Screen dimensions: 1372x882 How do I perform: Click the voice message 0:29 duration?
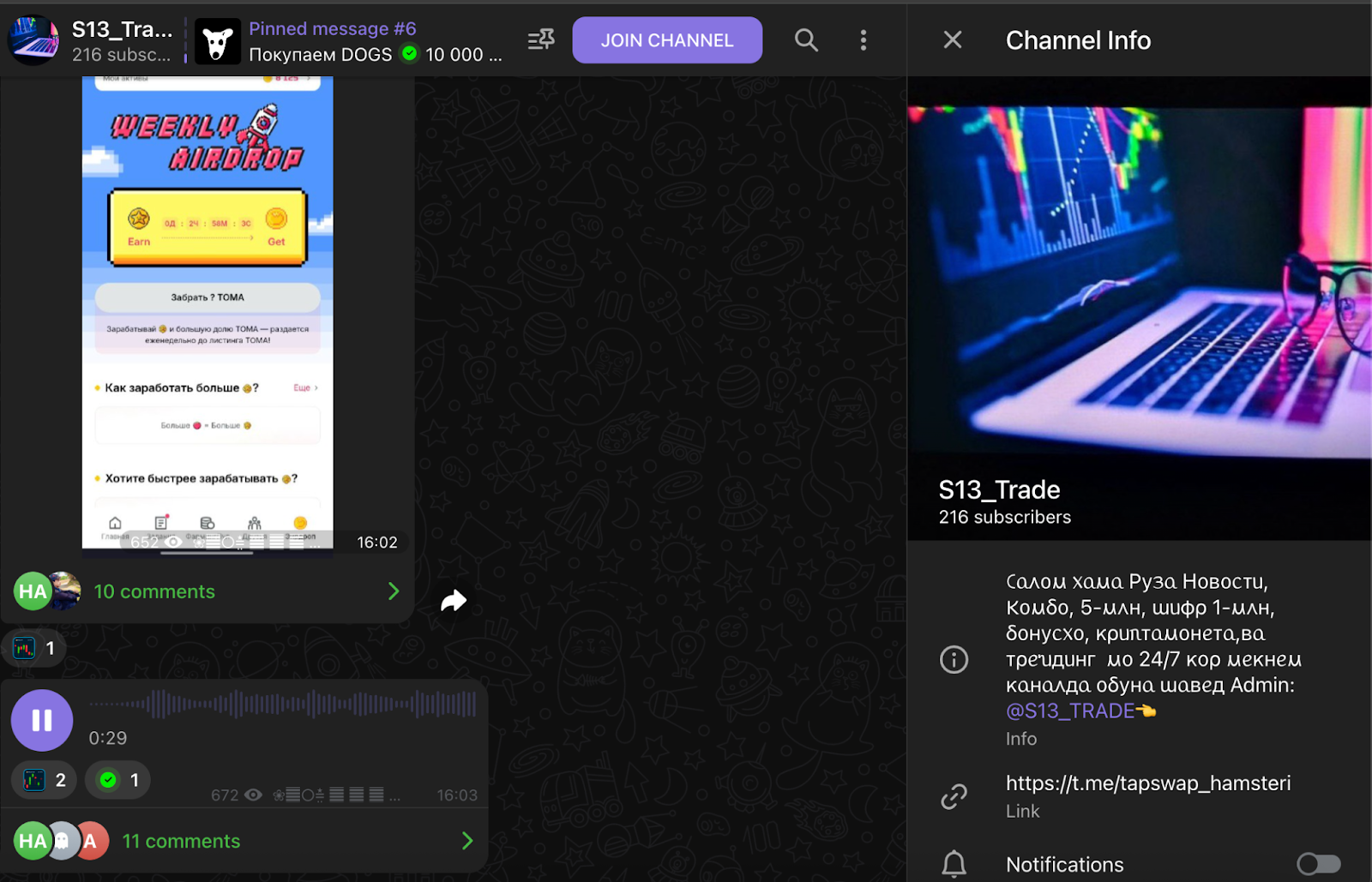pyautogui.click(x=108, y=738)
